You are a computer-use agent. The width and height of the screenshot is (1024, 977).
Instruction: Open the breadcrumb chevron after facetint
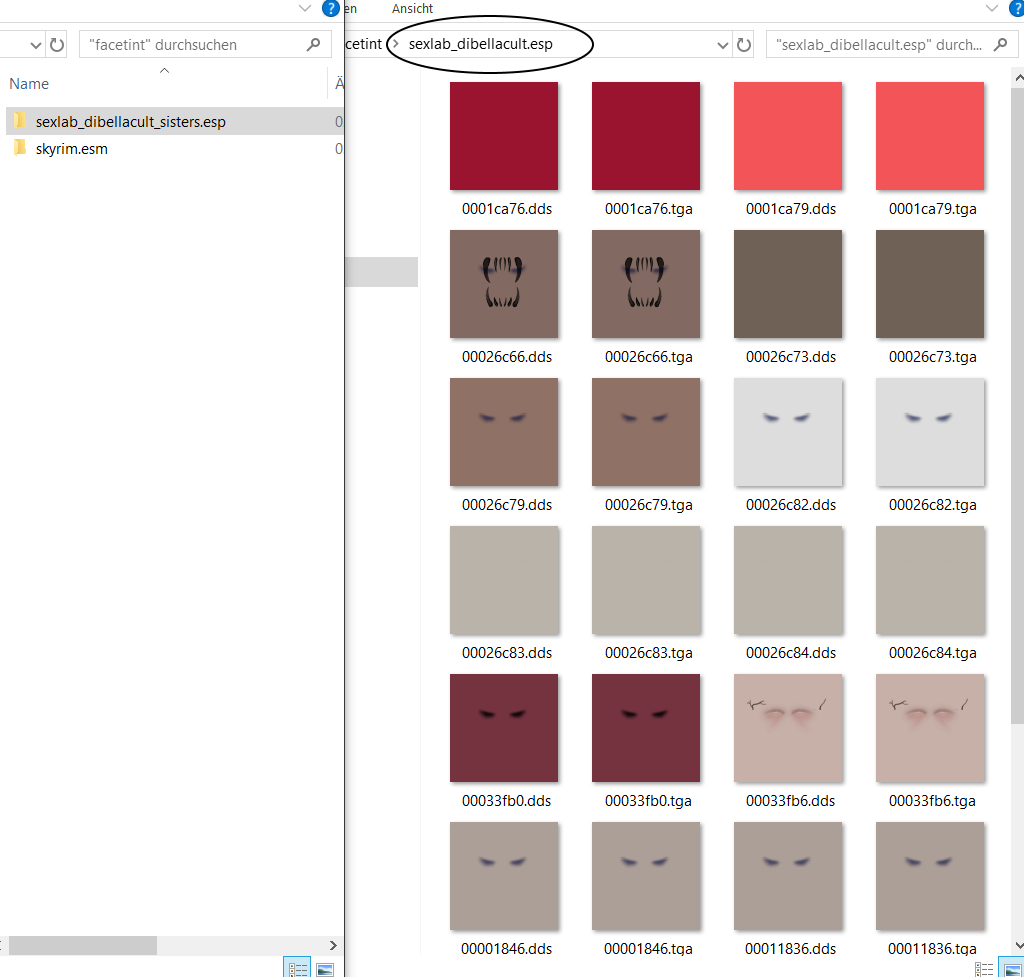[x=395, y=44]
